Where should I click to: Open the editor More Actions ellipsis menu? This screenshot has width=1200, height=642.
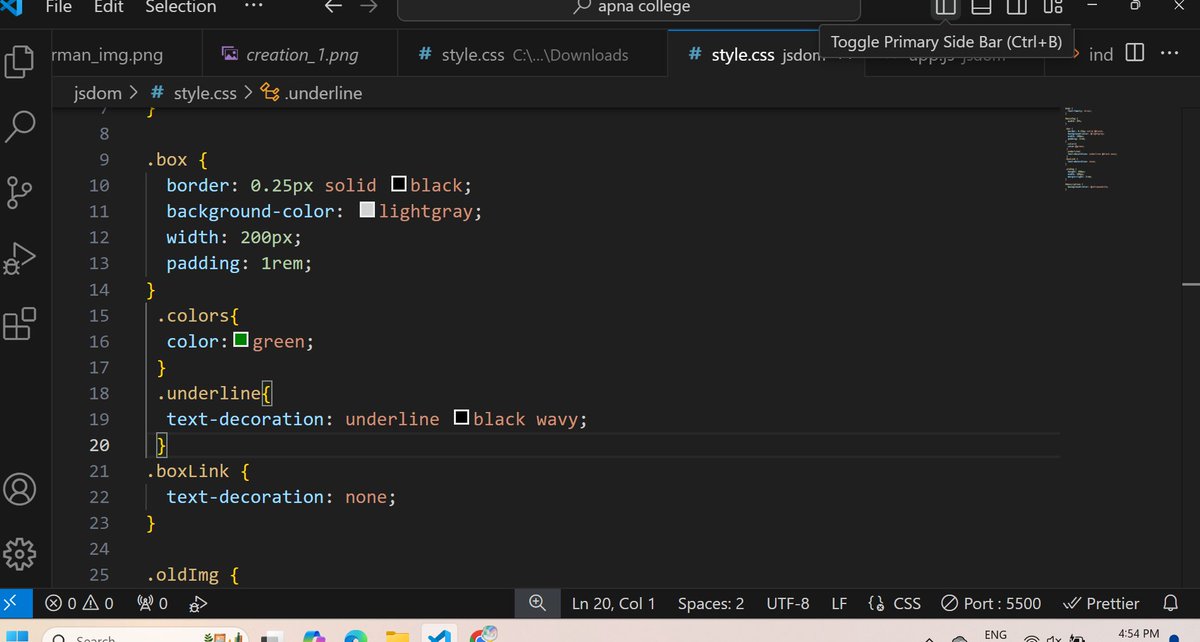pos(1169,54)
